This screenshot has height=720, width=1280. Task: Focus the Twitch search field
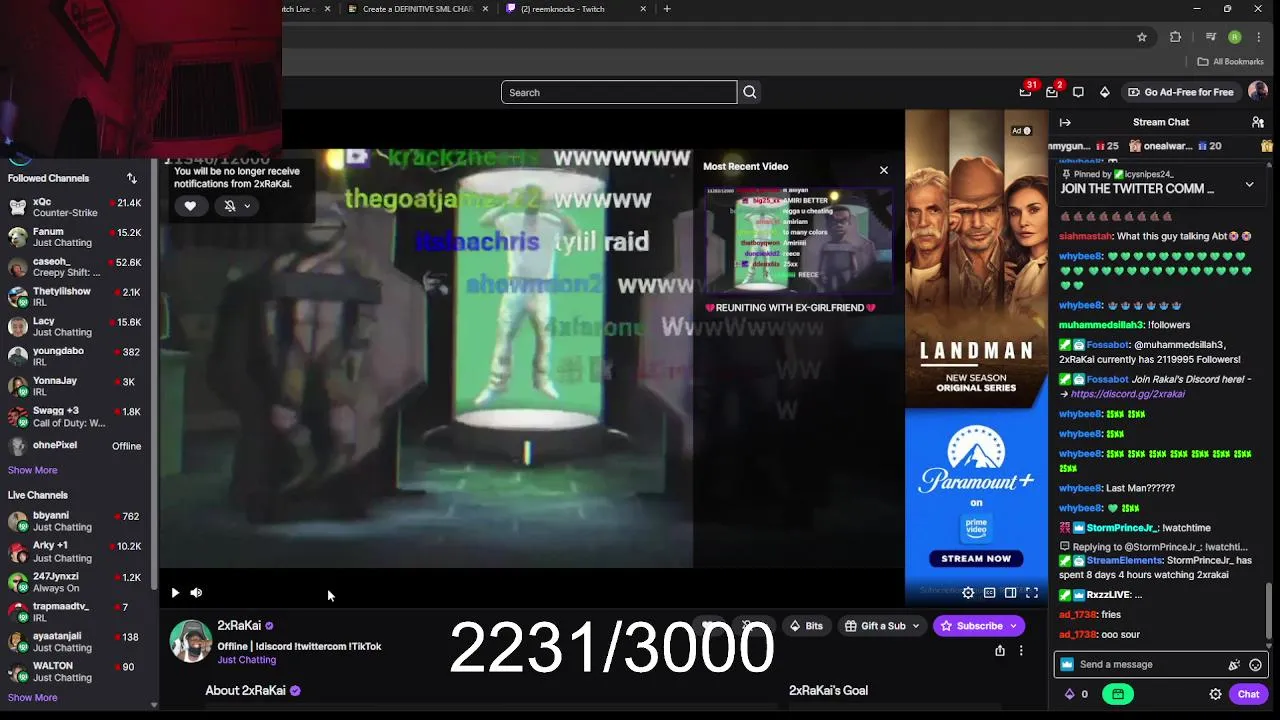[x=619, y=92]
